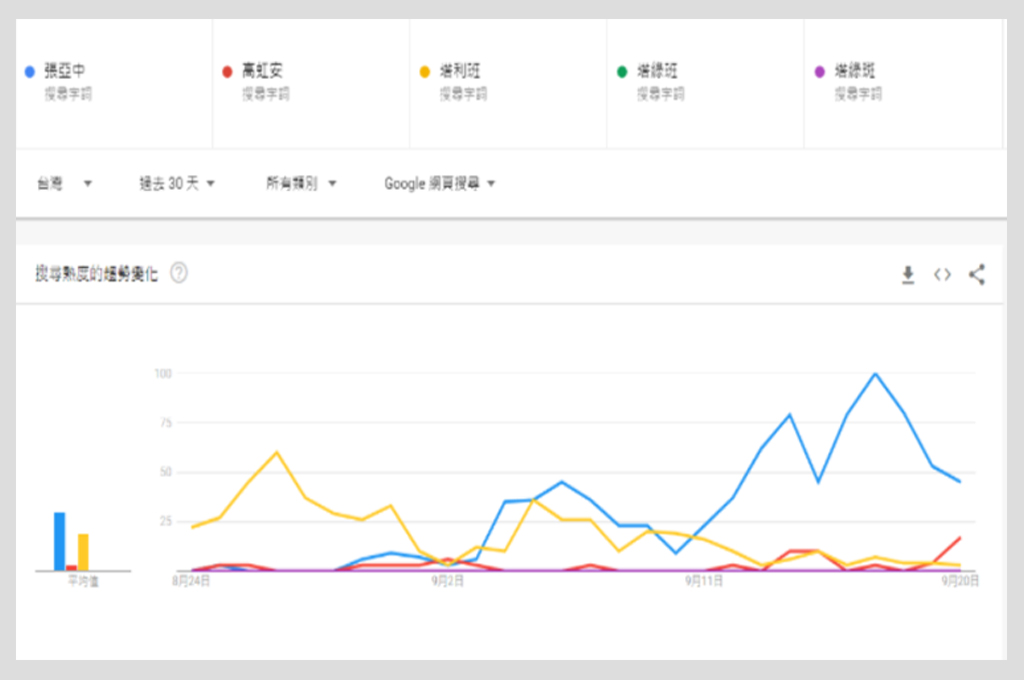Click the embed code icon

click(x=942, y=275)
